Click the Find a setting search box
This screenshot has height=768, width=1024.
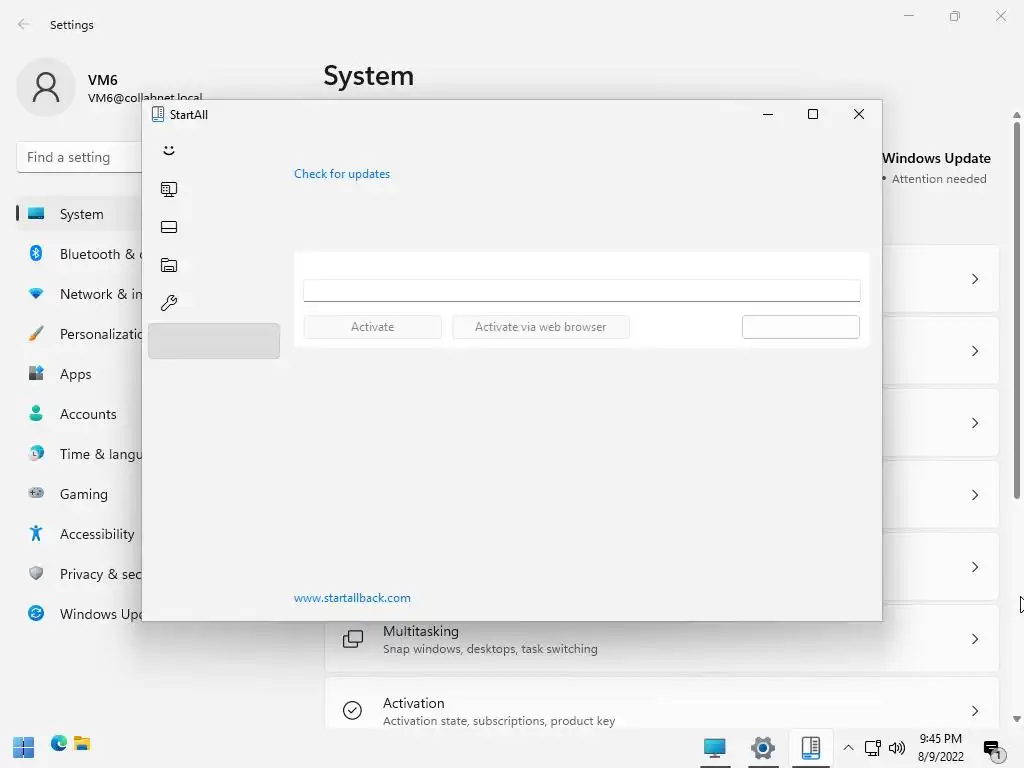79,157
